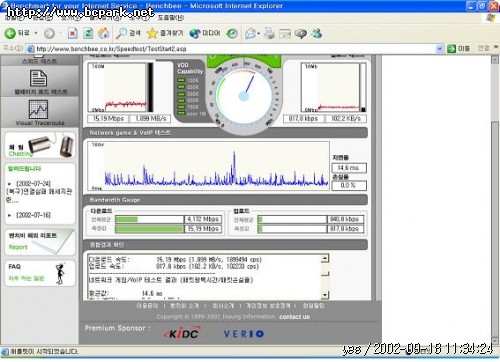
Task: Click the page scroll-up arrow at top right
Action: pos(495,59)
